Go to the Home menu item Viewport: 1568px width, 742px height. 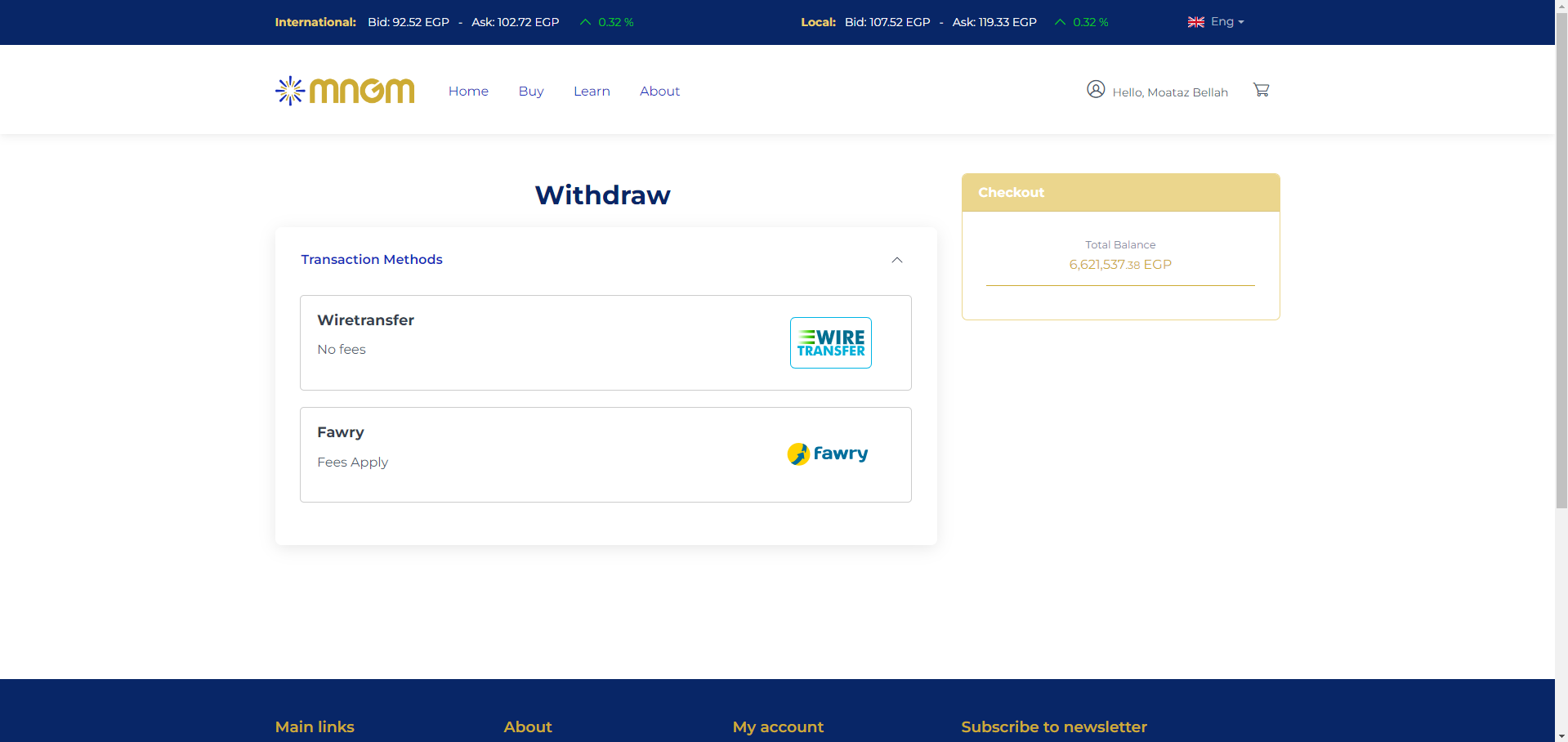[x=468, y=92]
